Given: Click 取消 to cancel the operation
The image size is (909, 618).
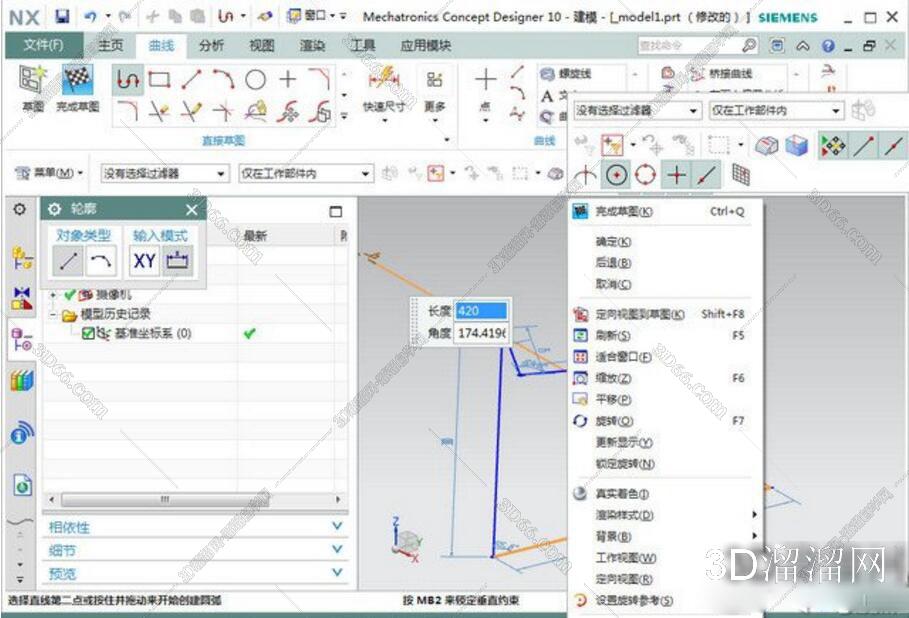Looking at the screenshot, I should pyautogui.click(x=611, y=281).
